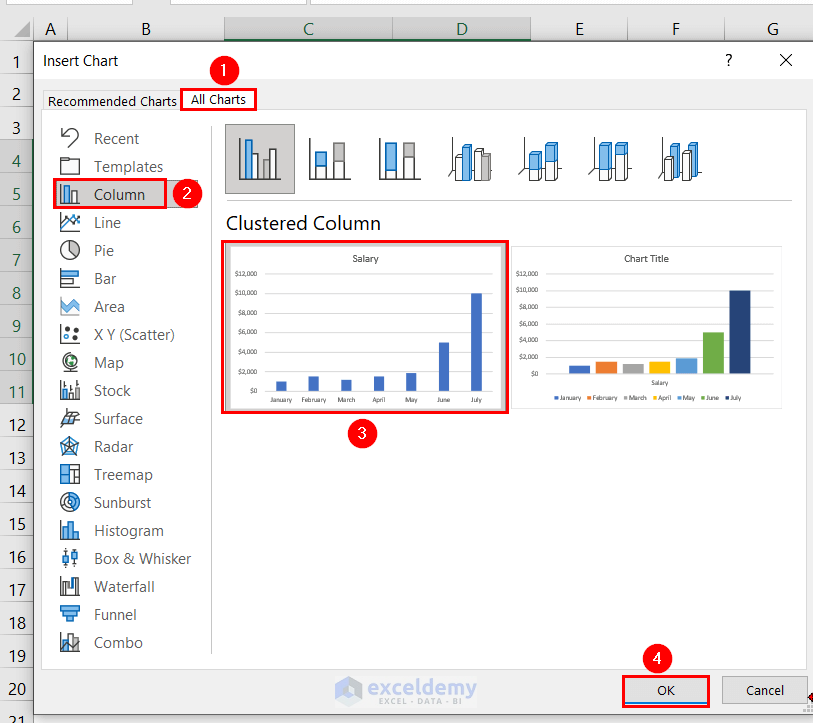This screenshot has width=813, height=723.
Task: Click the worksheet Select All corner triangle
Action: pos(22,29)
